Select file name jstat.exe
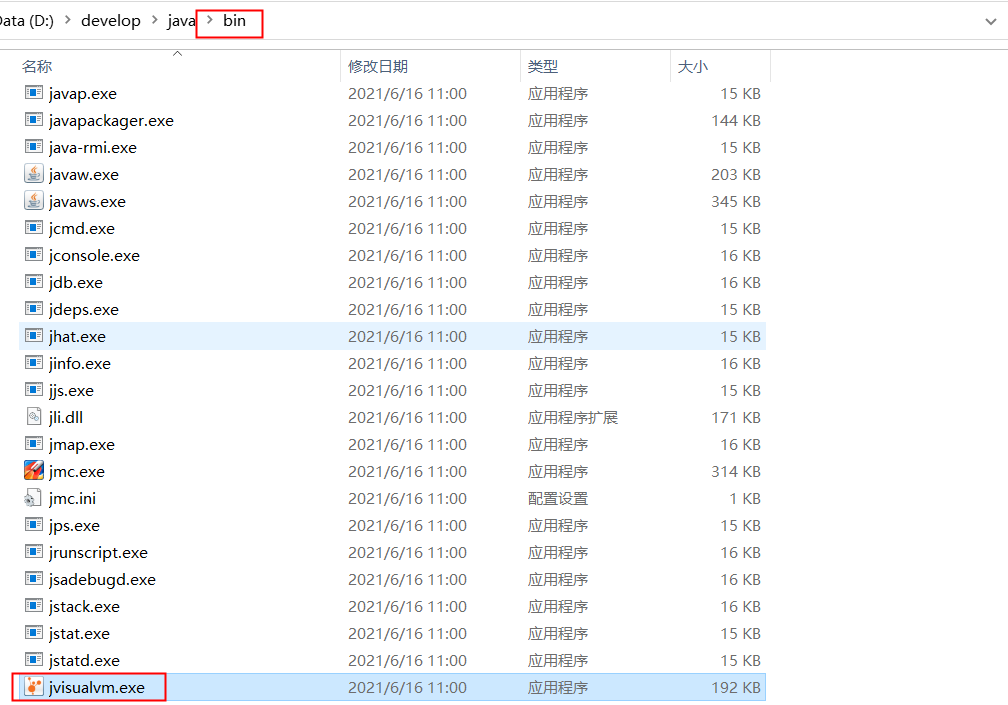Screen dimensions: 1008x705 (x=79, y=634)
